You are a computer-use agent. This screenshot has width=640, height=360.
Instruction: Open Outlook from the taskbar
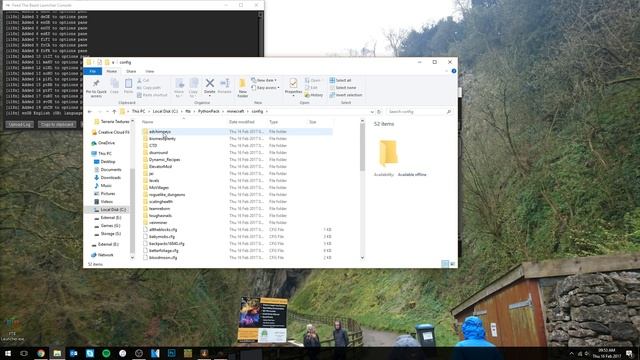click(x=73, y=353)
